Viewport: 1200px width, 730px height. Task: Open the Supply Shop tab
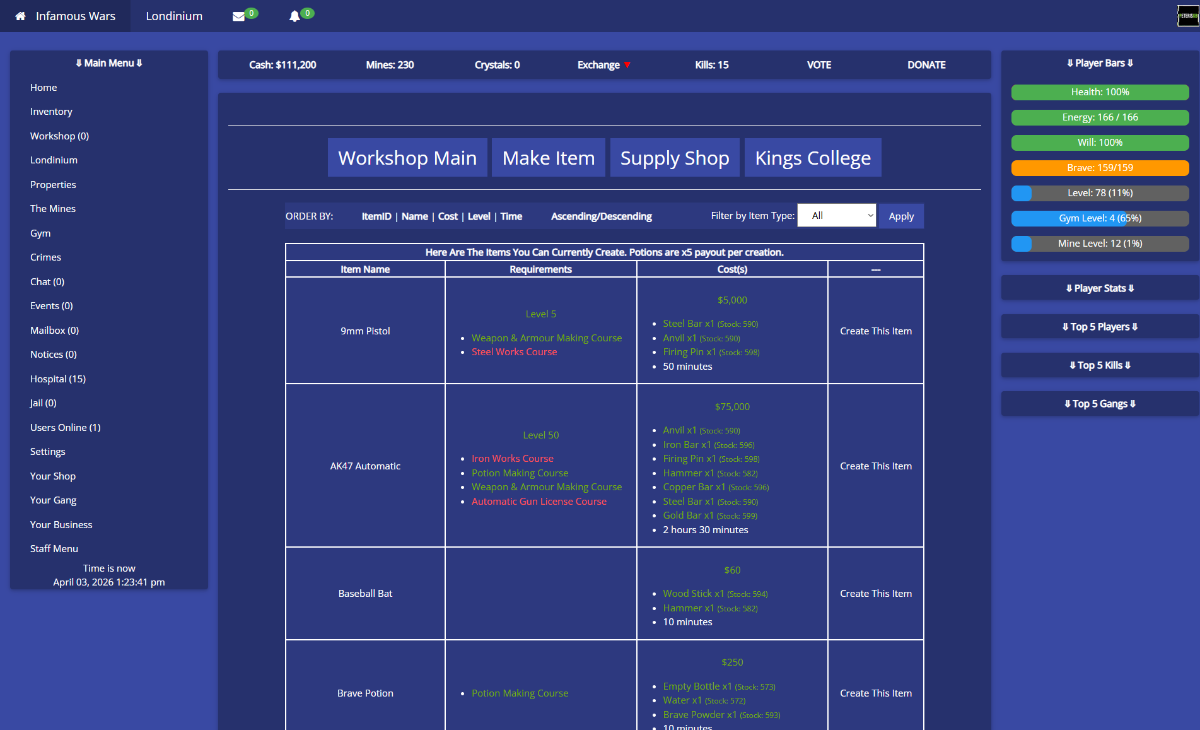pyautogui.click(x=675, y=158)
